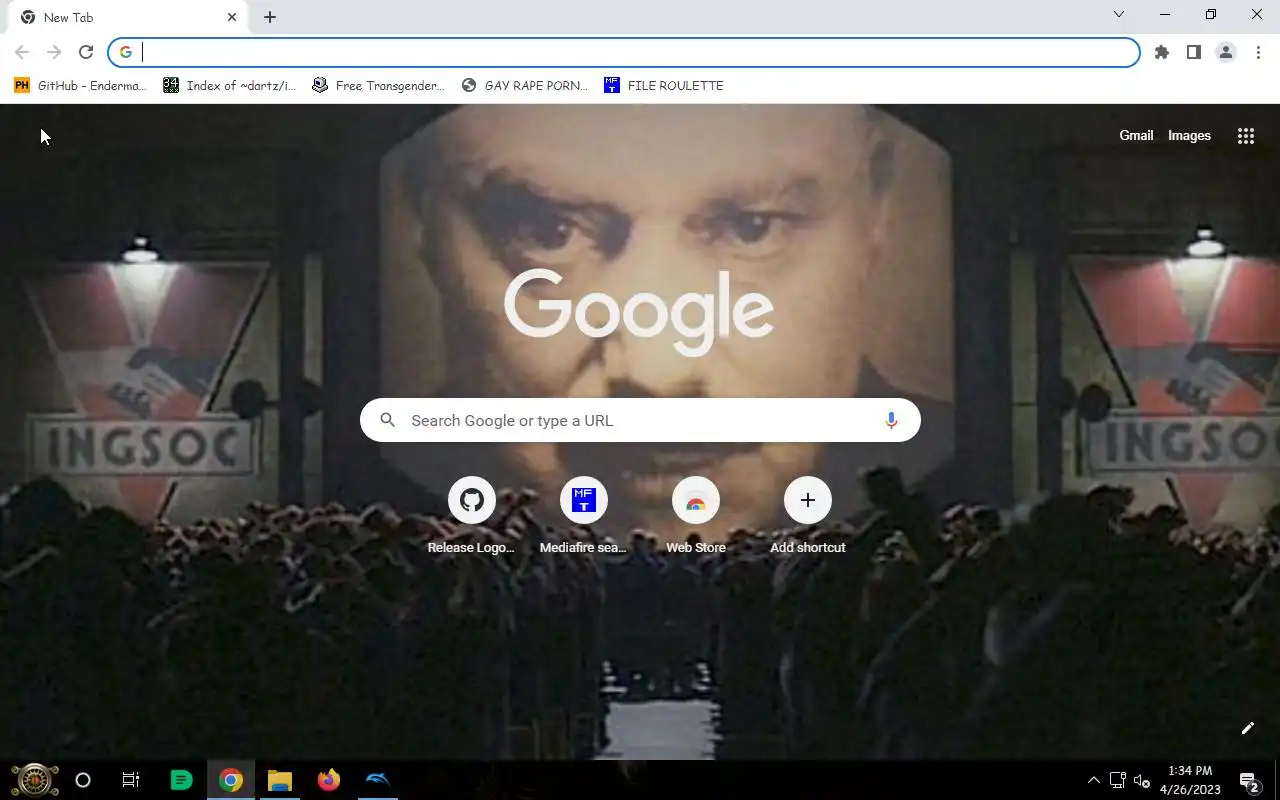Screen dimensions: 1280x800
Task: Open a new tab with plus button
Action: pos(270,17)
